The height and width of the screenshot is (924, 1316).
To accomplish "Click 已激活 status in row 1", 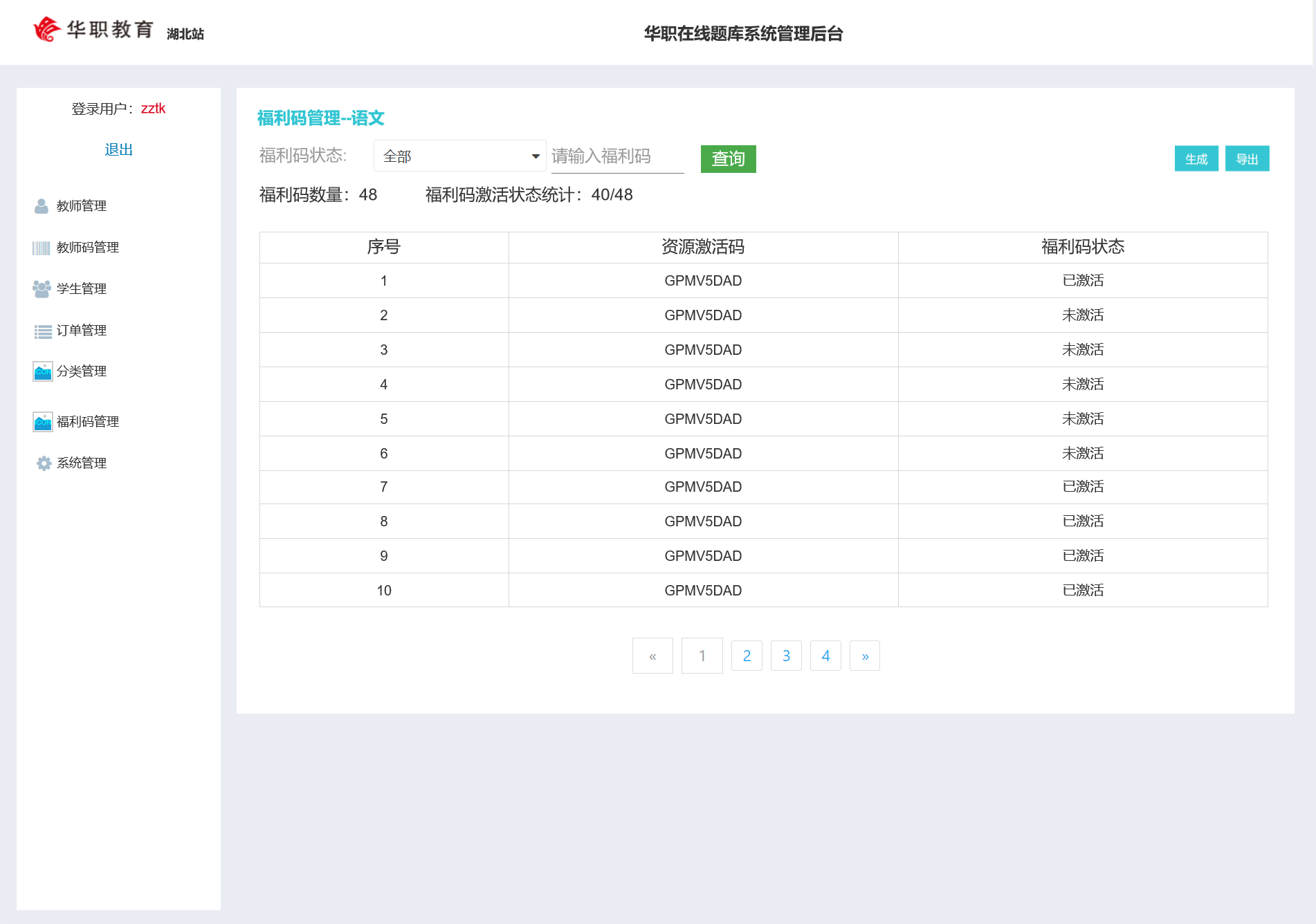I will pyautogui.click(x=1083, y=281).
